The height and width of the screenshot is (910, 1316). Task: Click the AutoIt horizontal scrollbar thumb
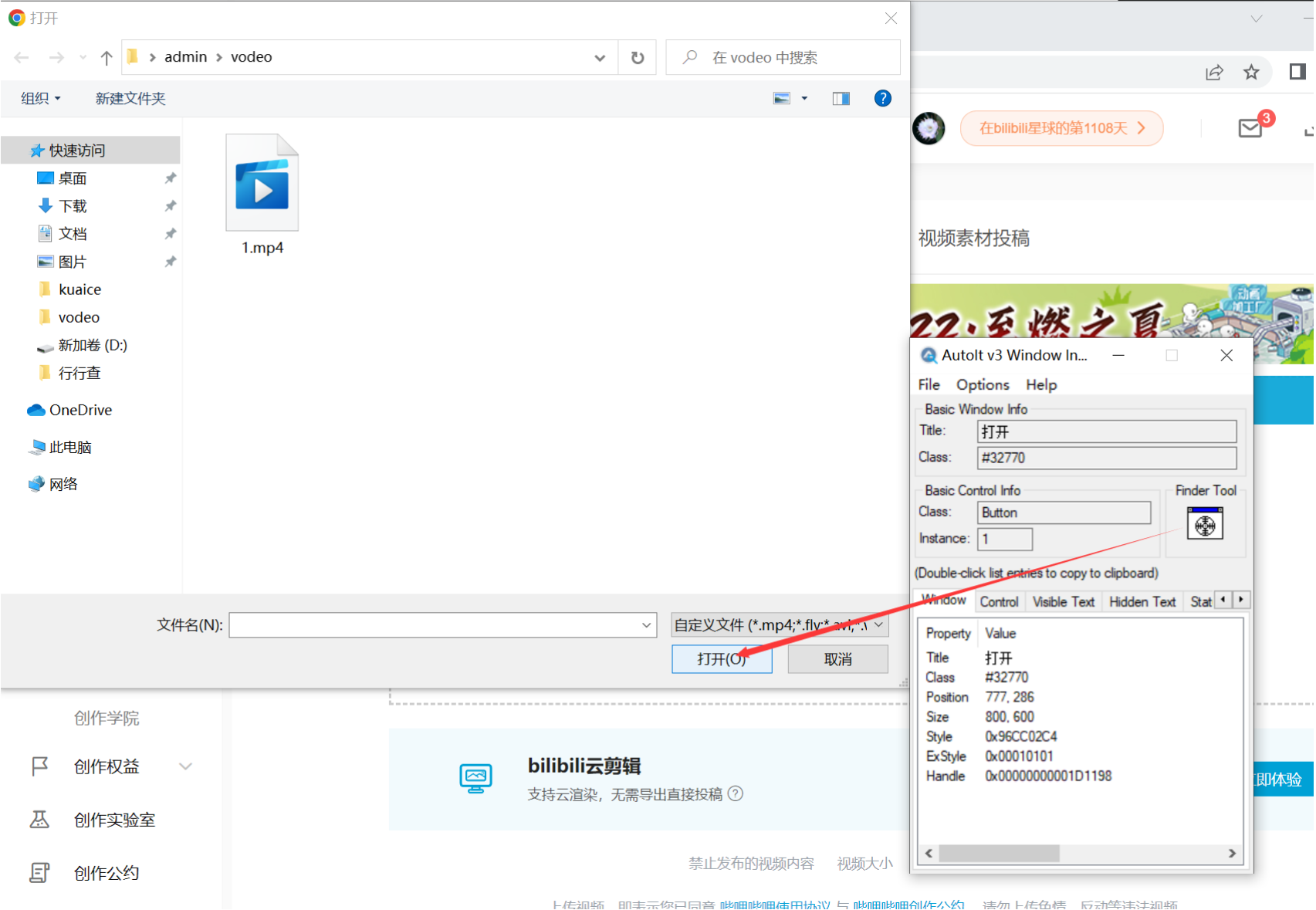click(999, 853)
